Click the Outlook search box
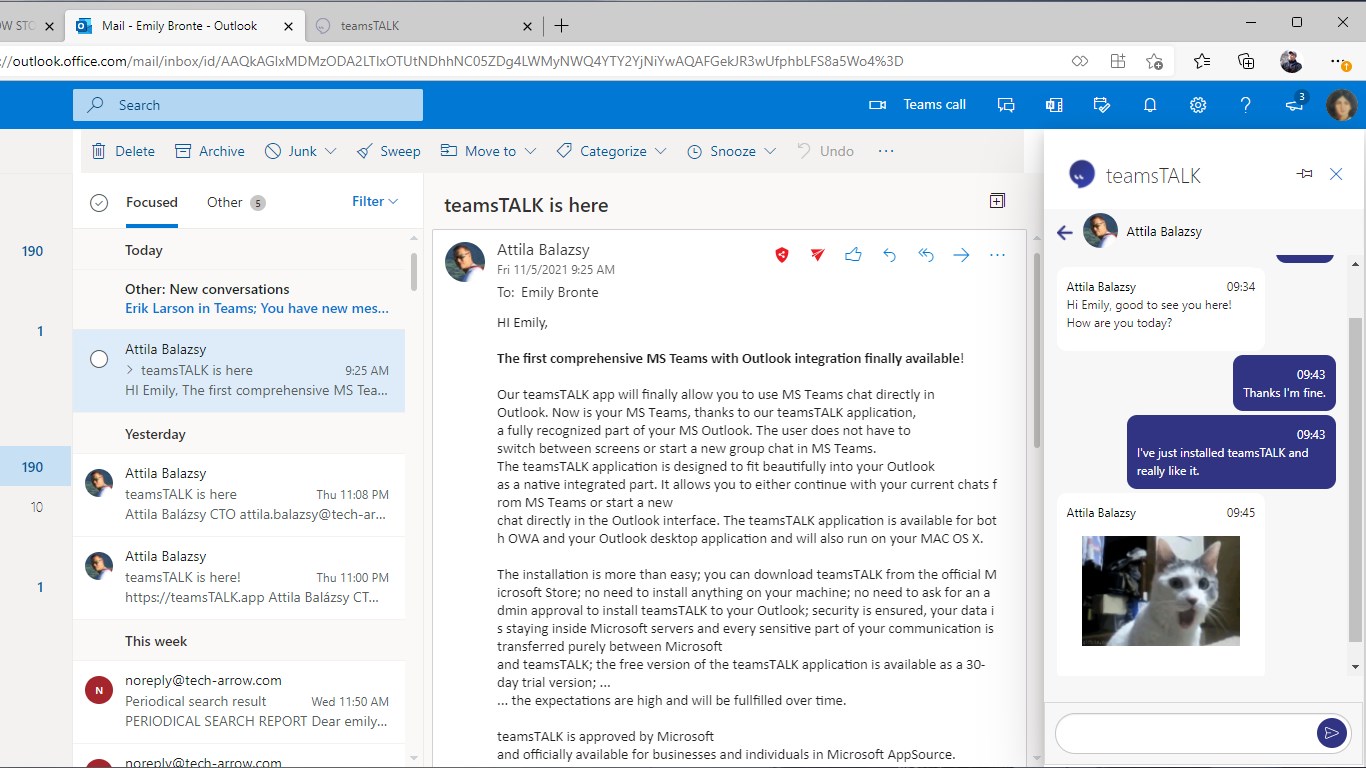Screen dimensions: 1366x768 [248, 105]
